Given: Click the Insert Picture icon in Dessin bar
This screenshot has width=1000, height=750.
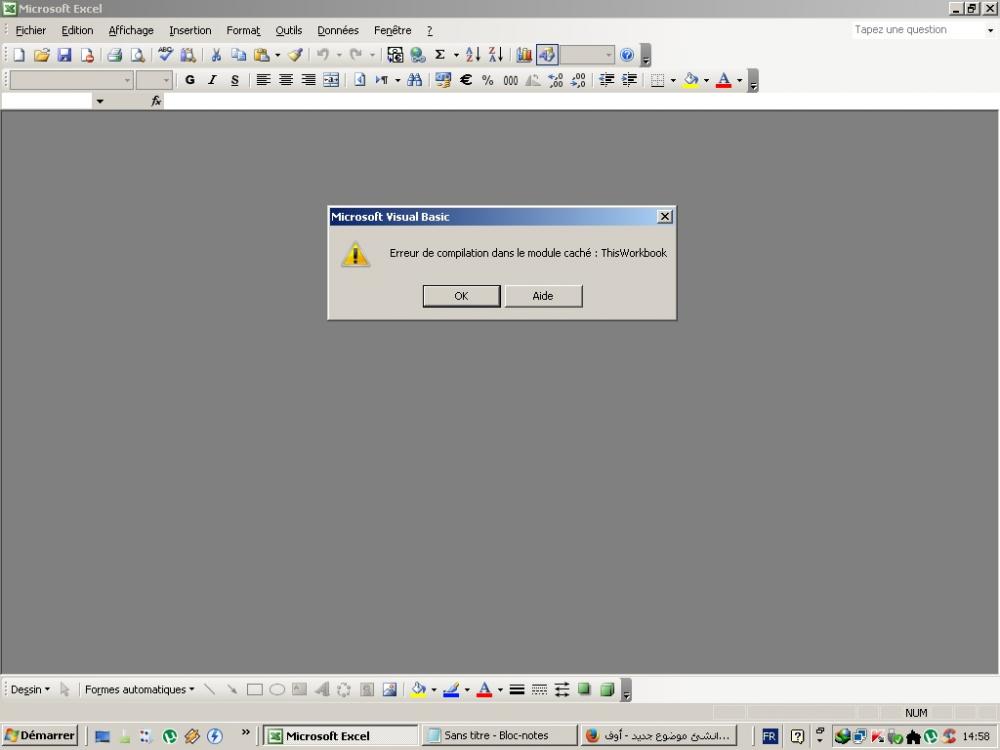Looking at the screenshot, I should 390,689.
